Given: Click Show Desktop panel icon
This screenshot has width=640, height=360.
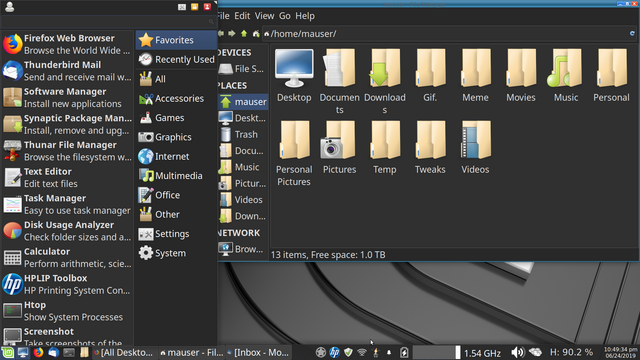Looking at the screenshot, I should pyautogui.click(x=23, y=352).
